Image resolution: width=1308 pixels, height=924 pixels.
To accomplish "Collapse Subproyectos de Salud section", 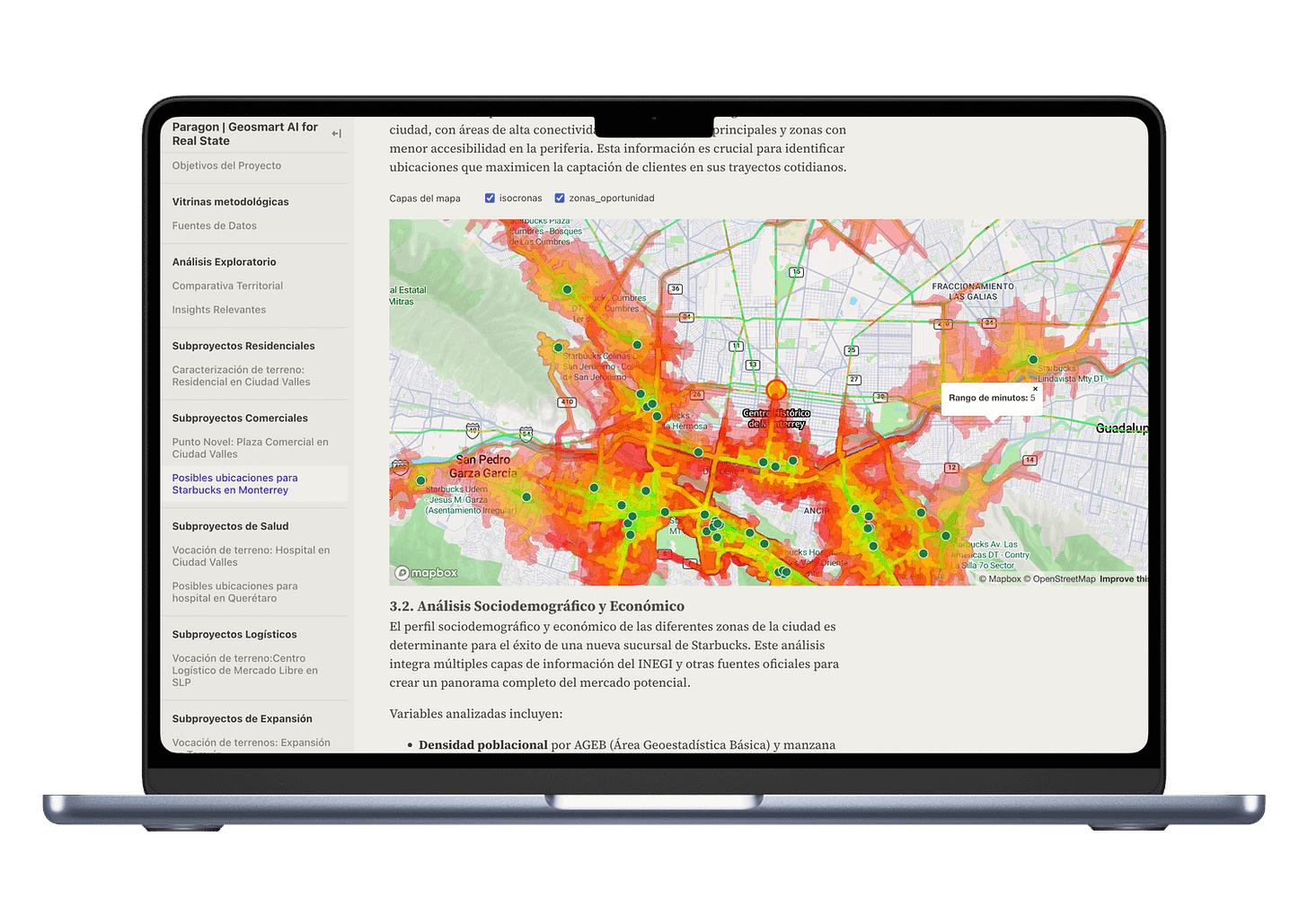I will tap(230, 526).
